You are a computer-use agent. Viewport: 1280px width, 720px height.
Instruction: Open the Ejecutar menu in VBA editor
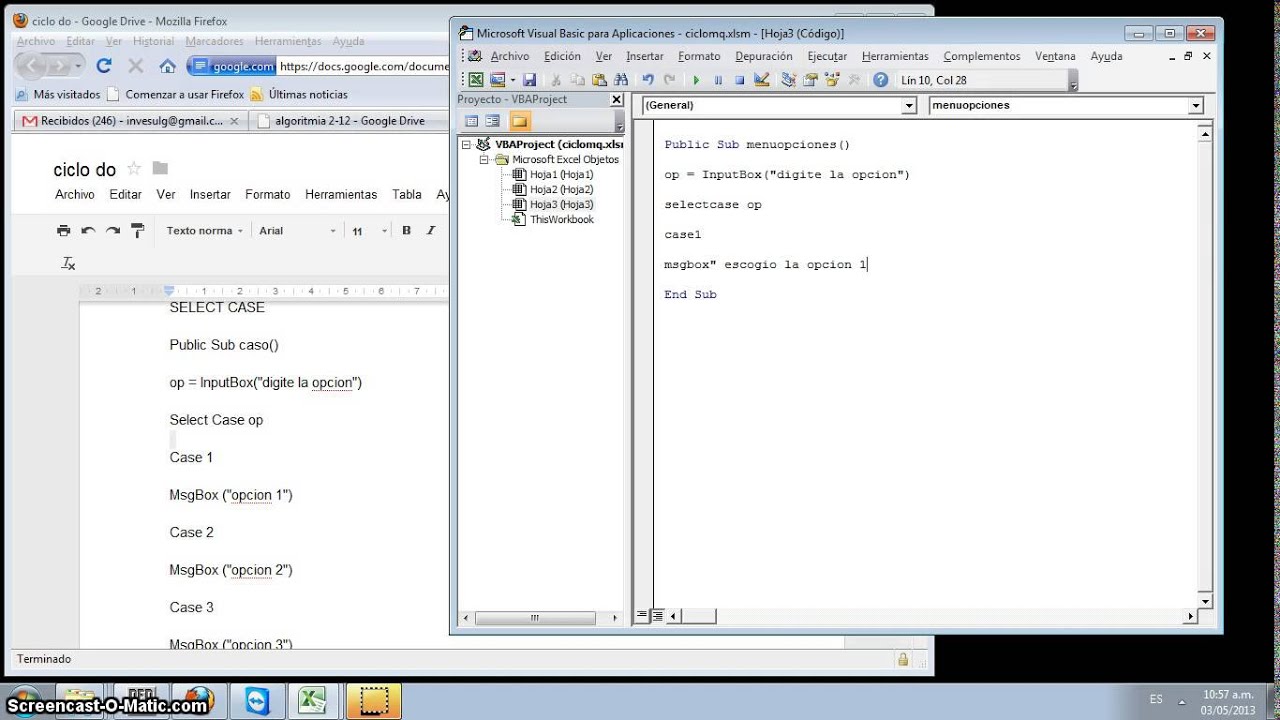click(x=827, y=56)
